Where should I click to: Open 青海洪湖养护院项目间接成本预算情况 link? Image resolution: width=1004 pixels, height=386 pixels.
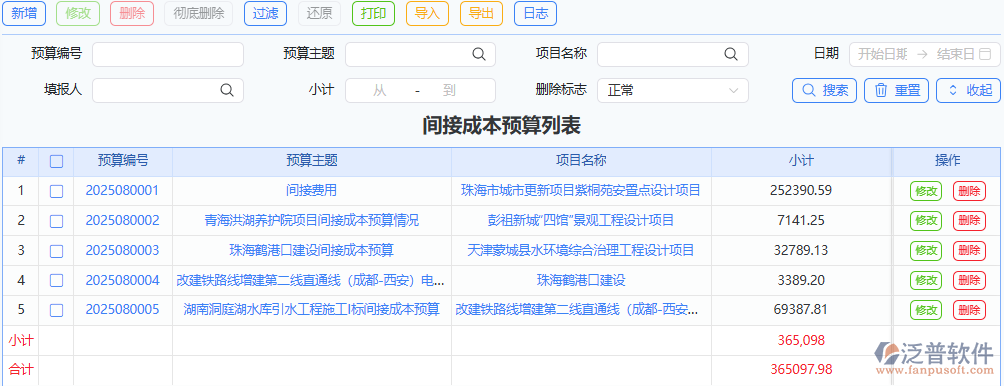pos(312,221)
